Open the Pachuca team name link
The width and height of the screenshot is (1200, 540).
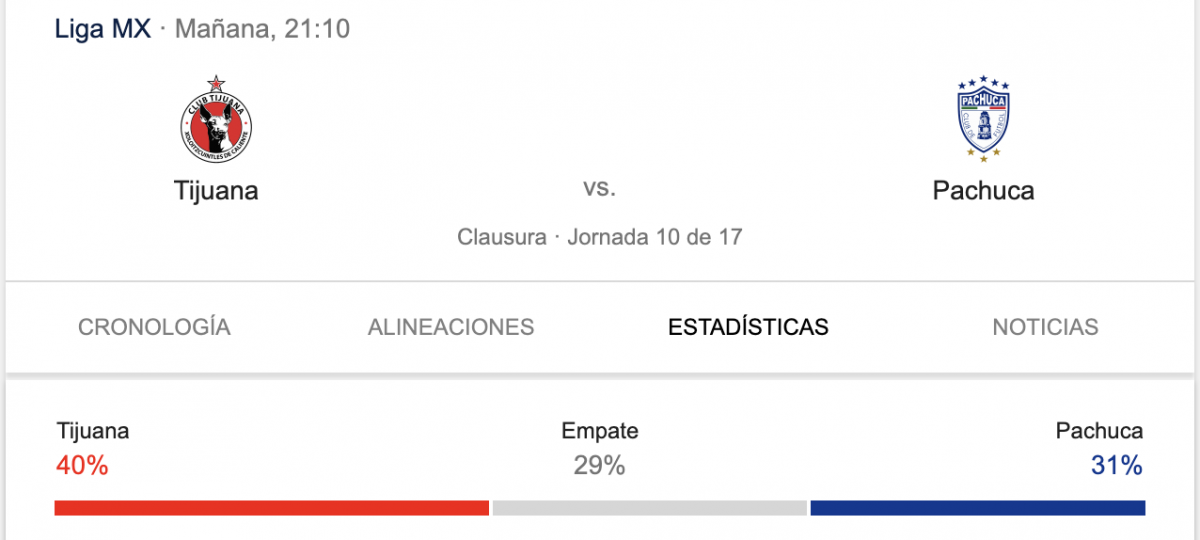[x=983, y=190]
